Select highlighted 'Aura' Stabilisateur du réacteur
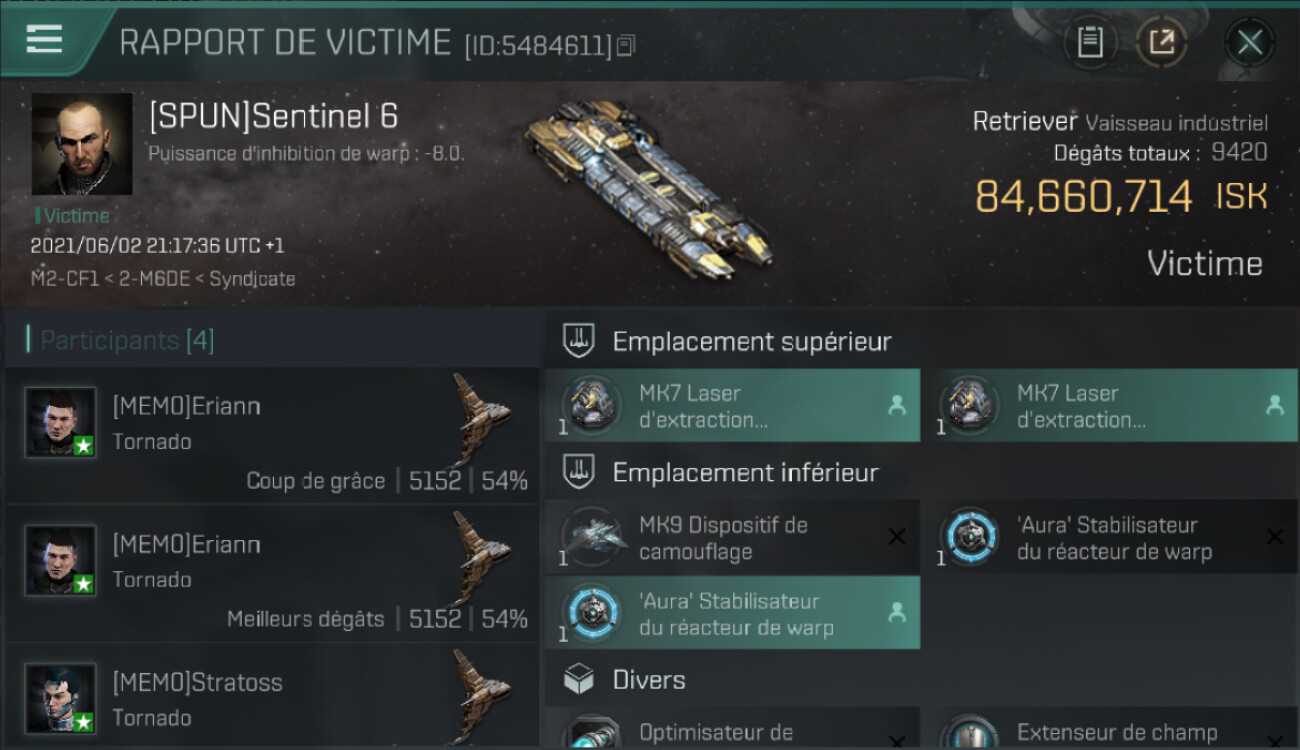The height and width of the screenshot is (750, 1300). [x=732, y=613]
